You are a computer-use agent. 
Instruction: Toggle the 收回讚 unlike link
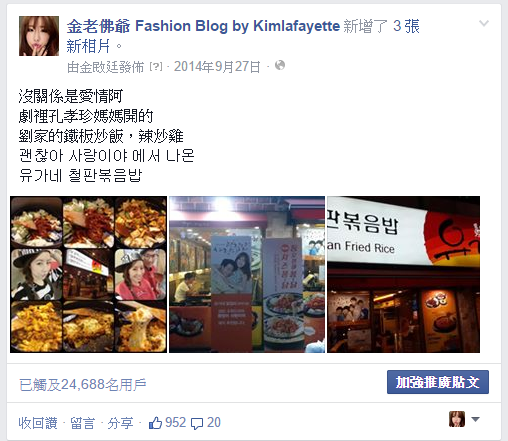(38, 423)
